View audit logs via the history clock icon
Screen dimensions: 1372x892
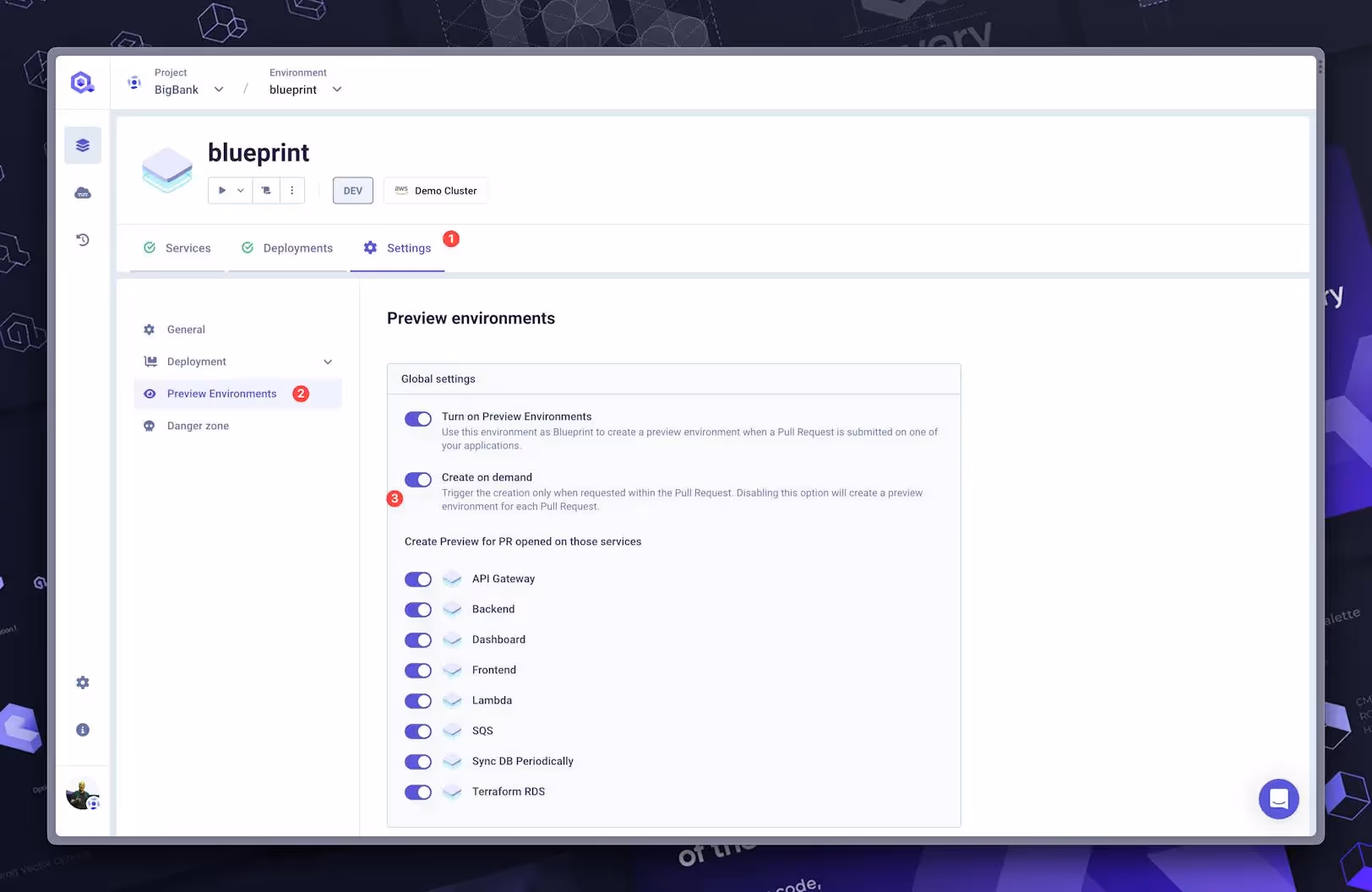[x=82, y=240]
